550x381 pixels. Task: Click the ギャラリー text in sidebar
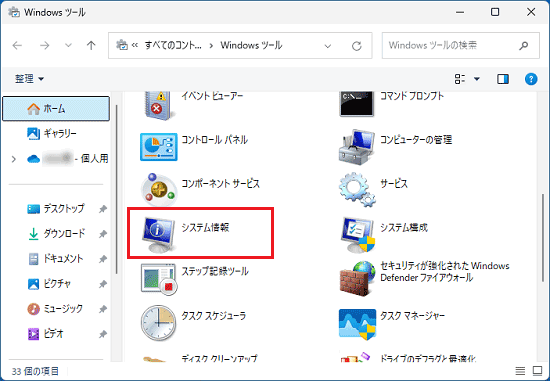(60, 134)
